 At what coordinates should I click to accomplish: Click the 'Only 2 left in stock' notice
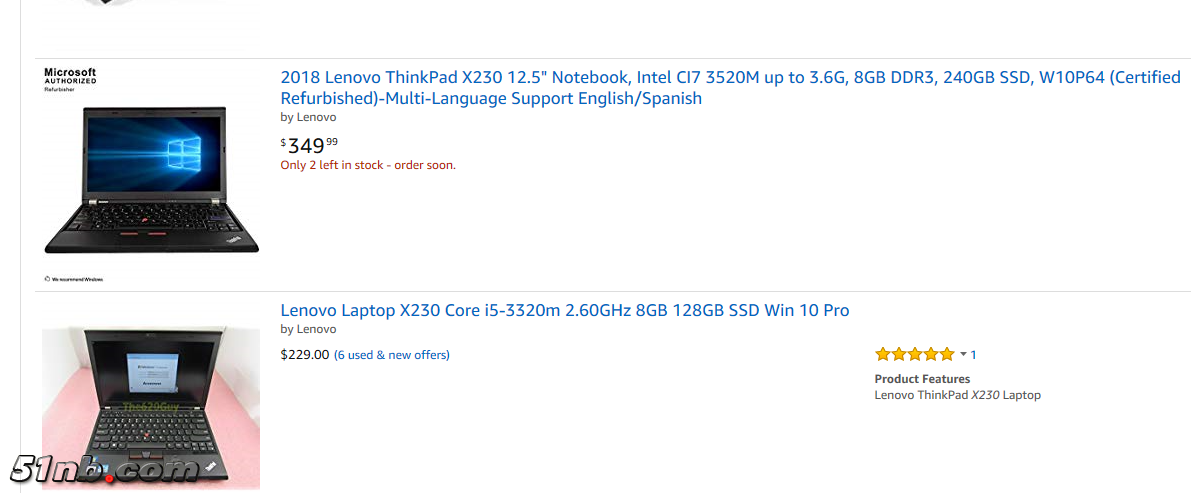point(368,165)
